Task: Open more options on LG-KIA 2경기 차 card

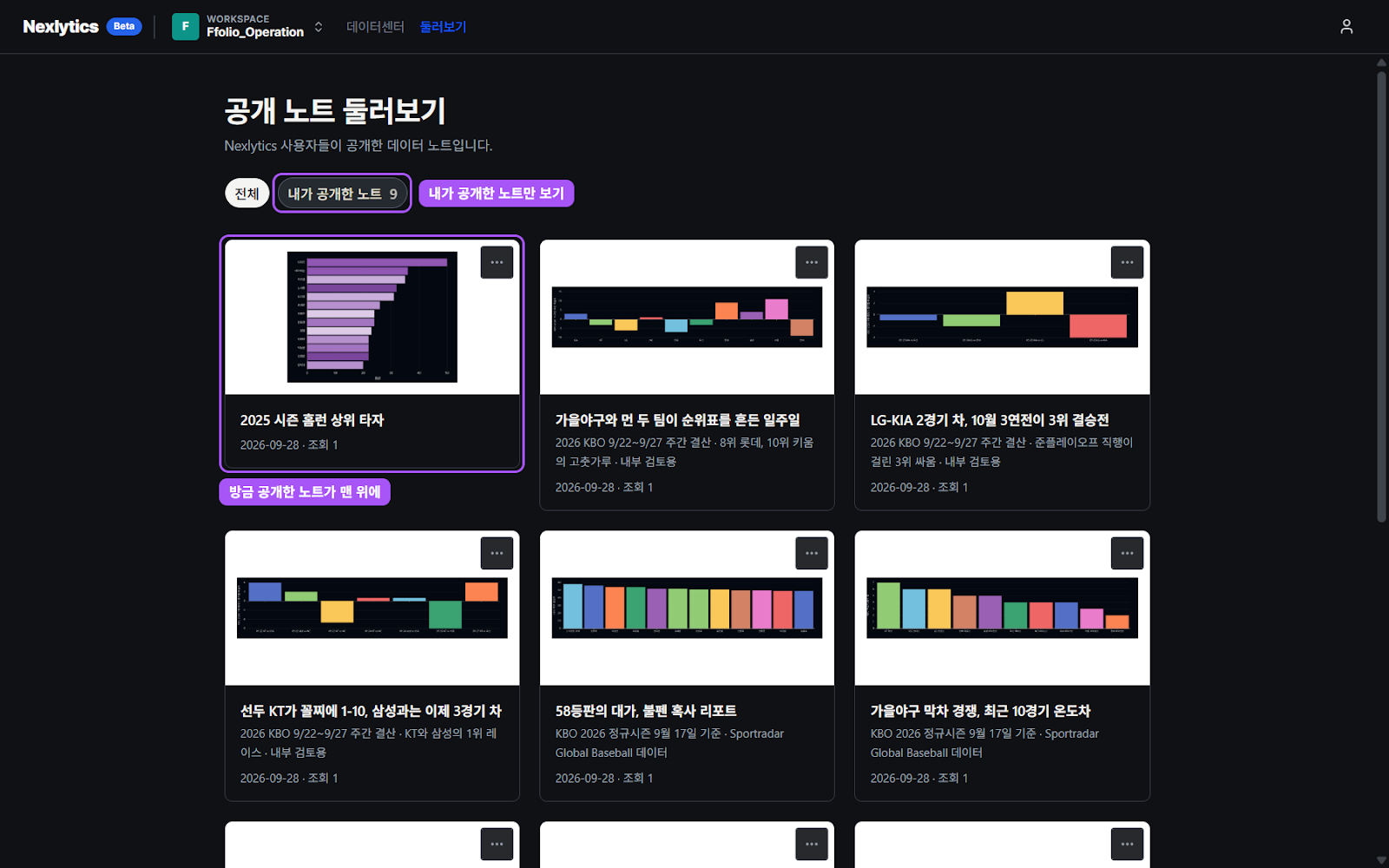Action: (1127, 262)
